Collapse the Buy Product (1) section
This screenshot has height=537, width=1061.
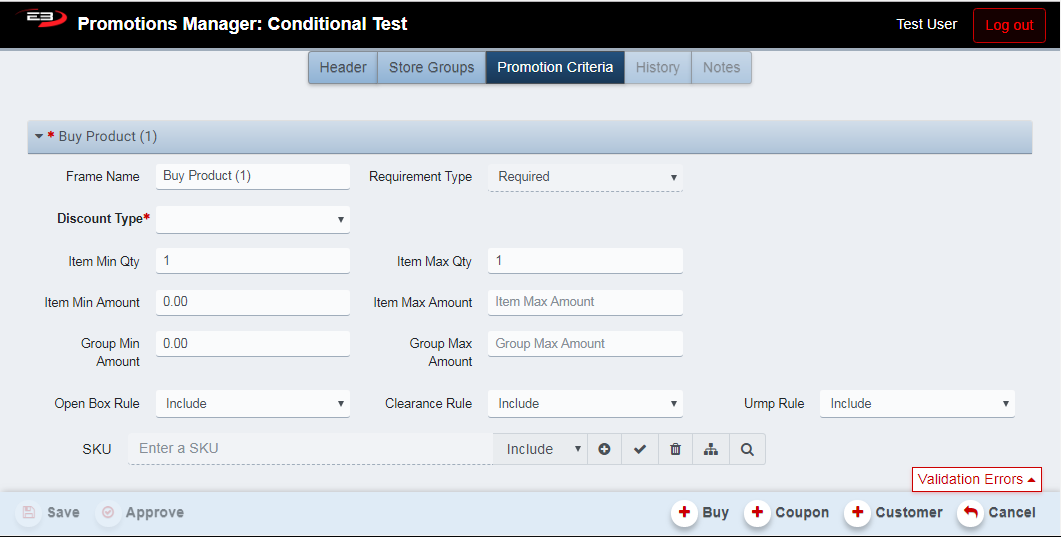(39, 136)
